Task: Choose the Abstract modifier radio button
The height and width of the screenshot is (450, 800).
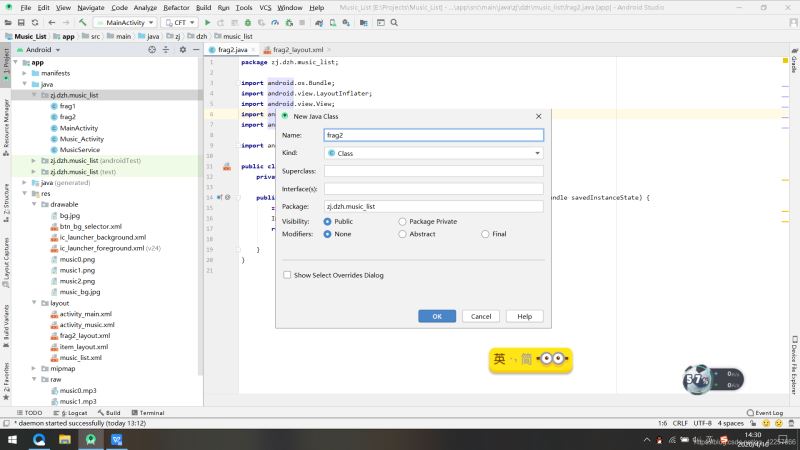Action: click(x=403, y=234)
